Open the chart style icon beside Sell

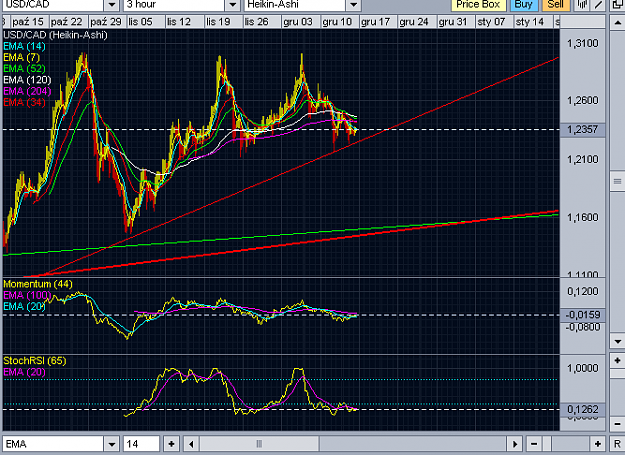tap(582, 4)
